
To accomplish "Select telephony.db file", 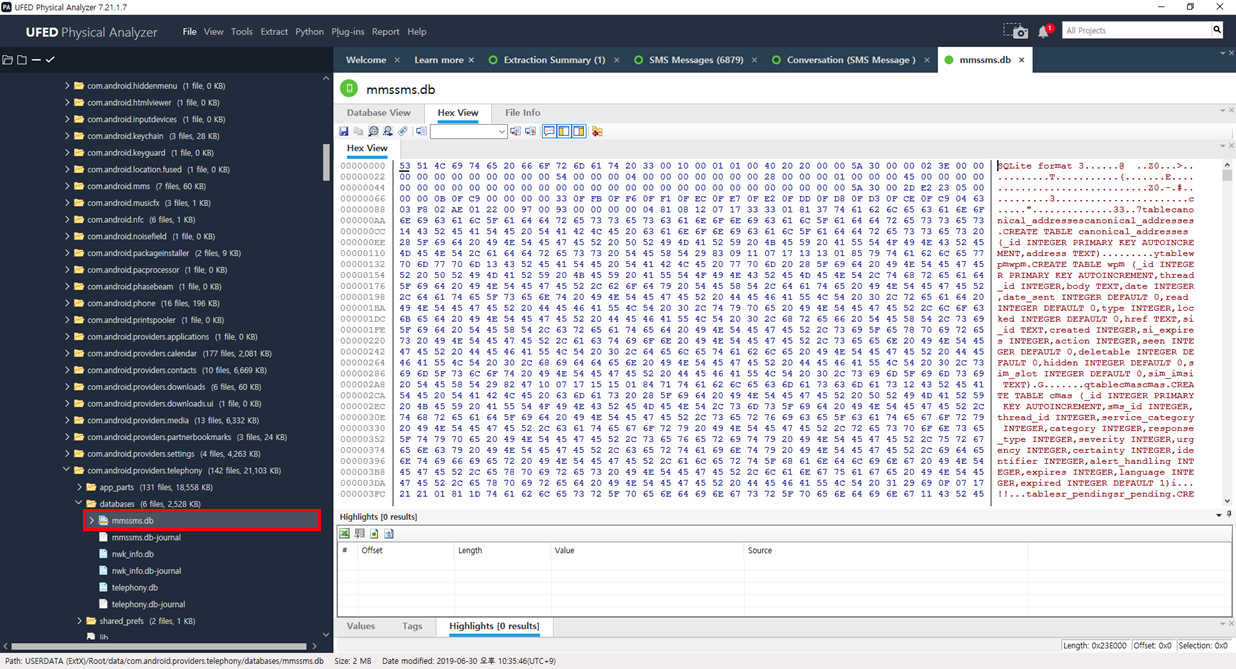I will click(x=135, y=588).
